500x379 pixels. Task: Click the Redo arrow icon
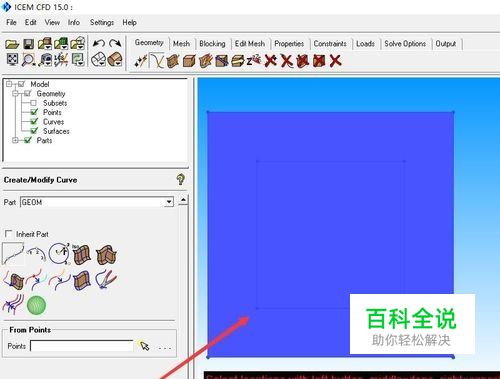coord(115,43)
